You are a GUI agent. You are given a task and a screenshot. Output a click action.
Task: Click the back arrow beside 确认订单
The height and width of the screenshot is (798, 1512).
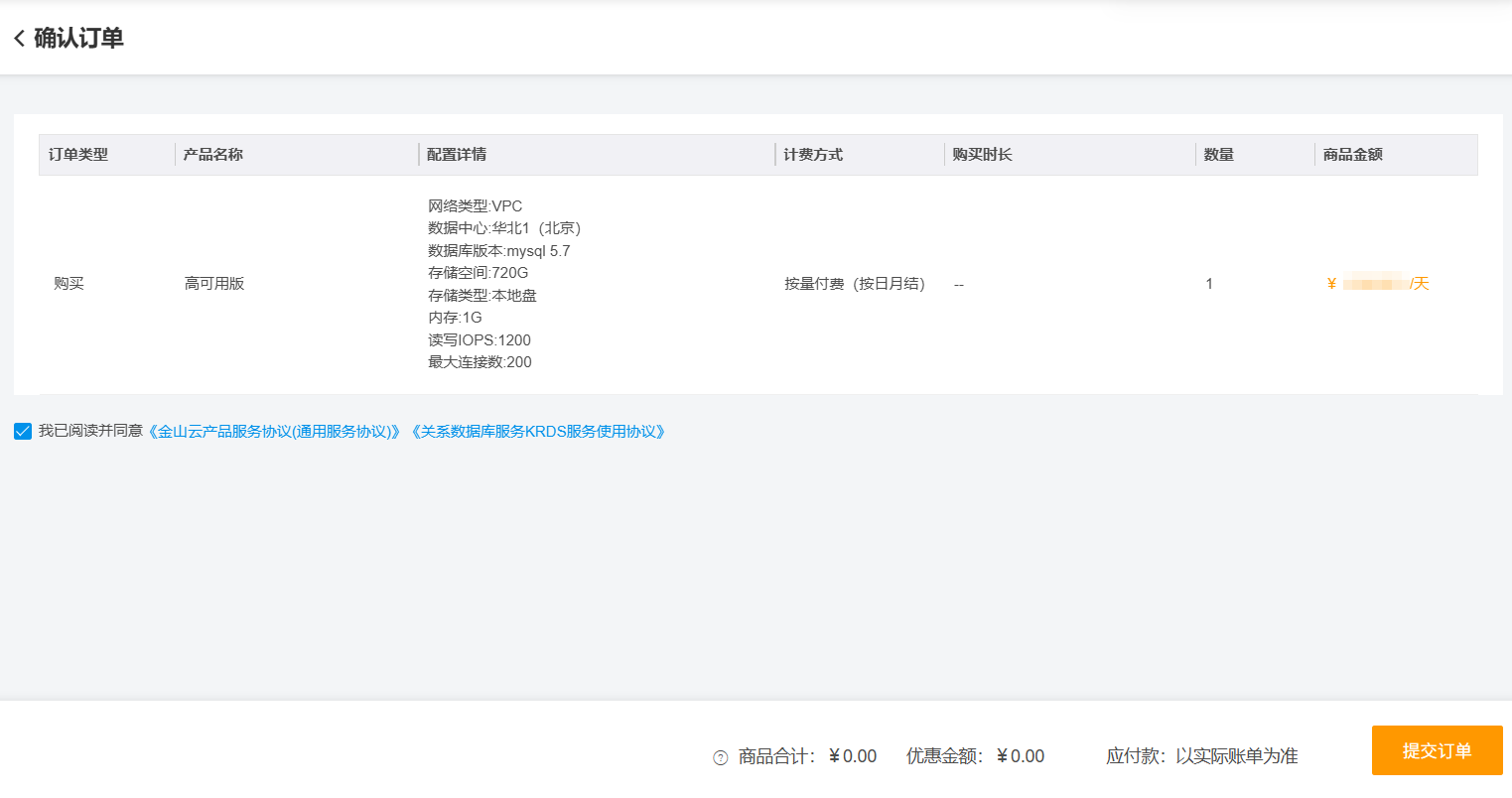(x=19, y=39)
